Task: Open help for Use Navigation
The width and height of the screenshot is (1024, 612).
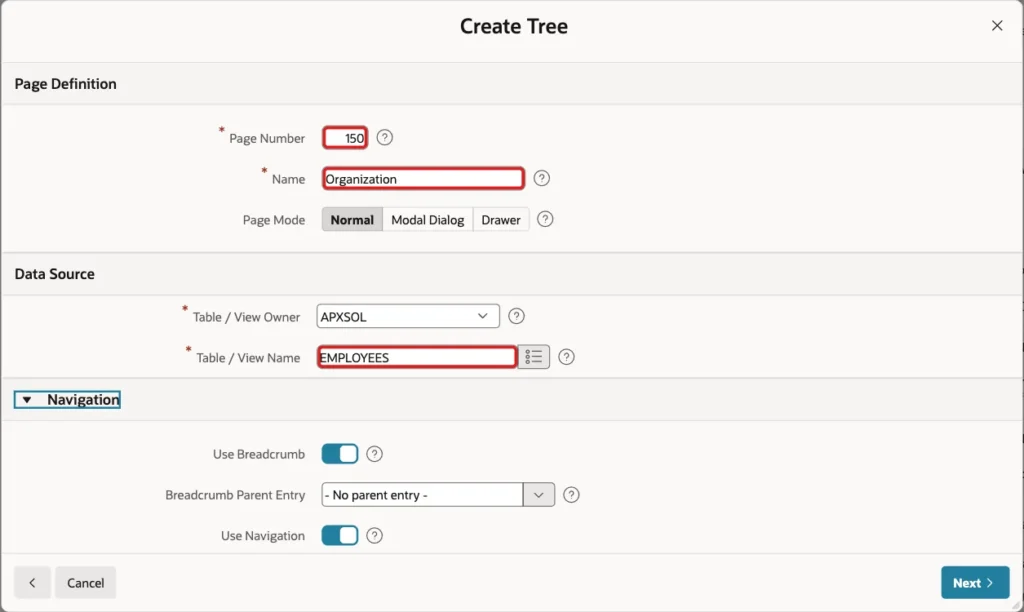Action: click(x=374, y=536)
